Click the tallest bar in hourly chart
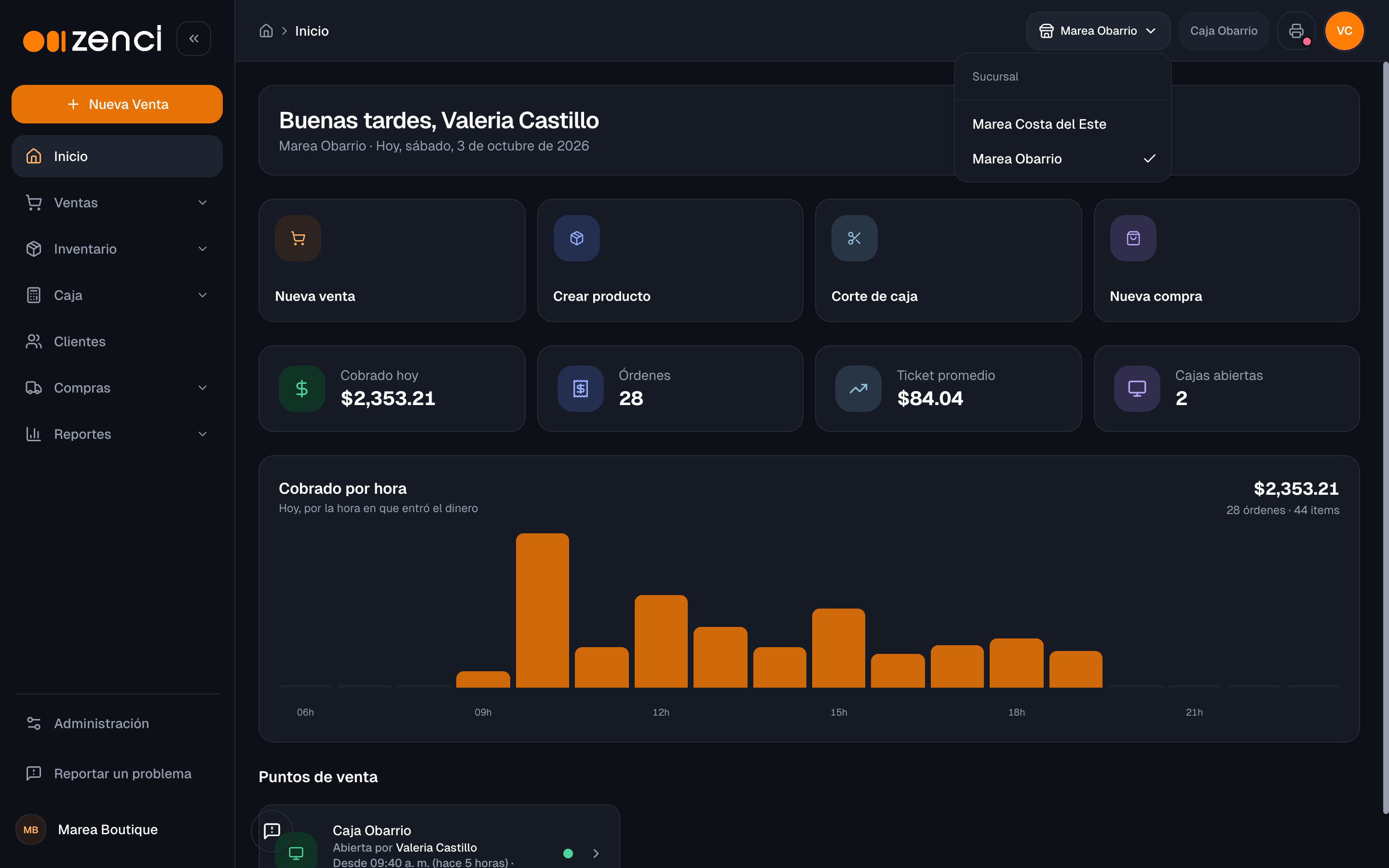 pyautogui.click(x=543, y=610)
